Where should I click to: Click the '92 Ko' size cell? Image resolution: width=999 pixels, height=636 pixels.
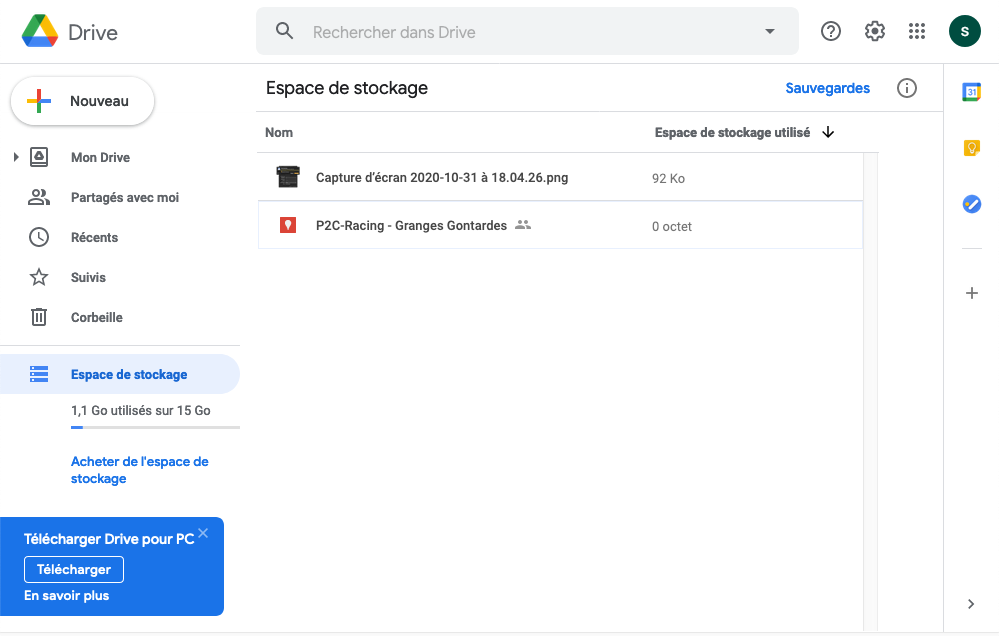(x=668, y=178)
